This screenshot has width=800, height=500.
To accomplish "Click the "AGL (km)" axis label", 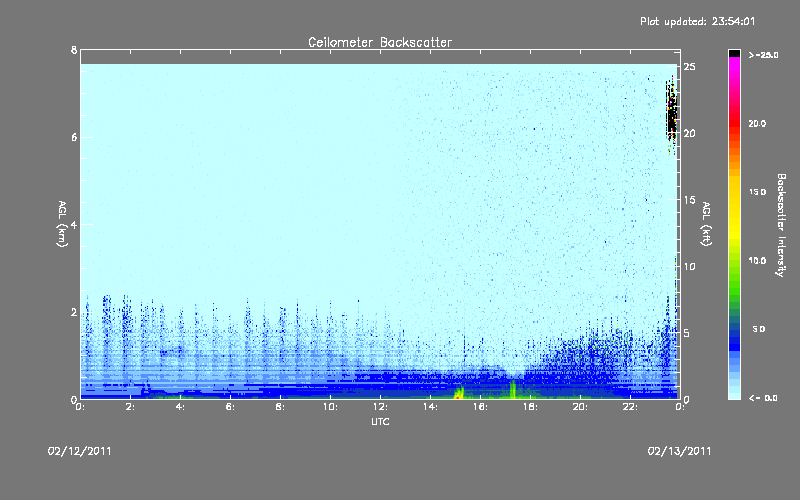I will [62, 224].
